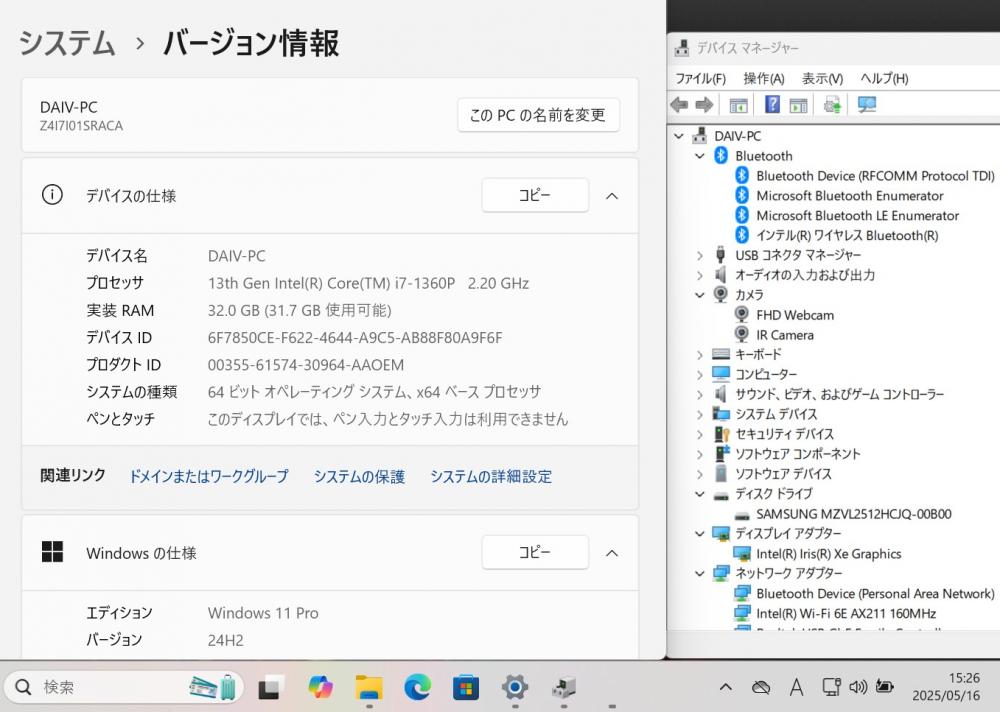Open the システムの詳細設定 link
This screenshot has width=1000, height=712.
tap(491, 477)
